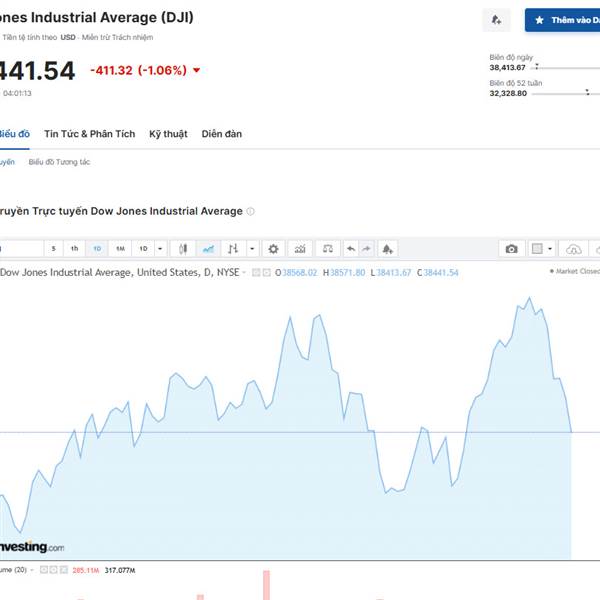
Task: Click second small box icon in symbol legend
Action: point(266,273)
